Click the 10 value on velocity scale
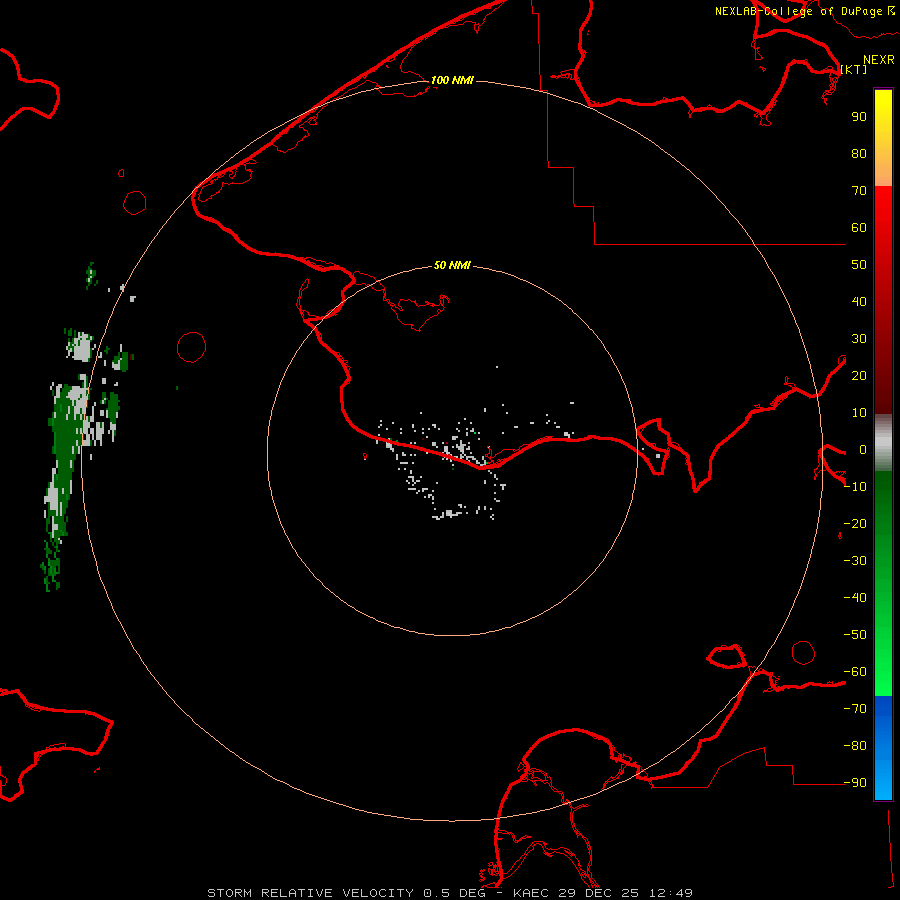Screen dimensions: 900x900 click(x=859, y=413)
